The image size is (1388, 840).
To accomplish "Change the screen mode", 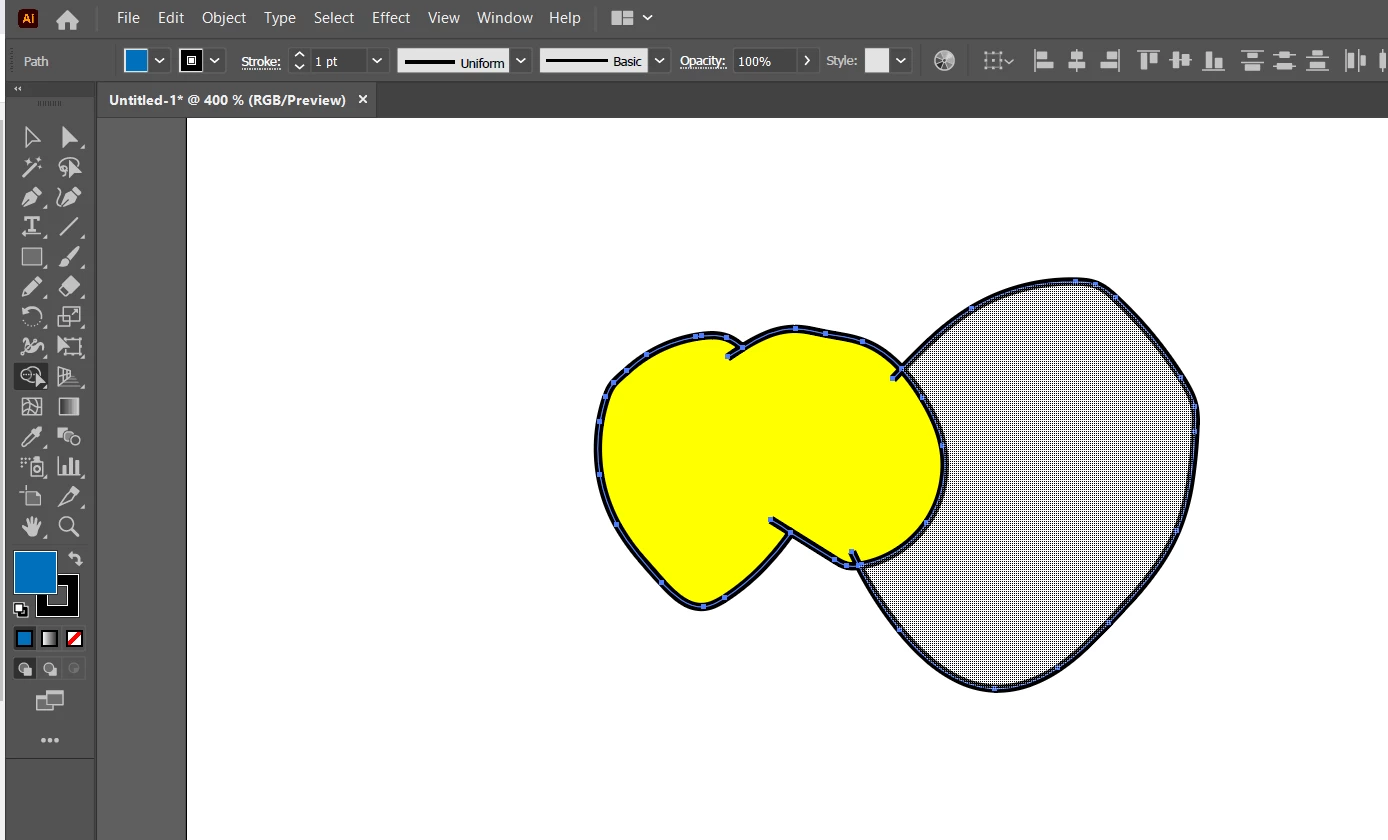I will (50, 701).
